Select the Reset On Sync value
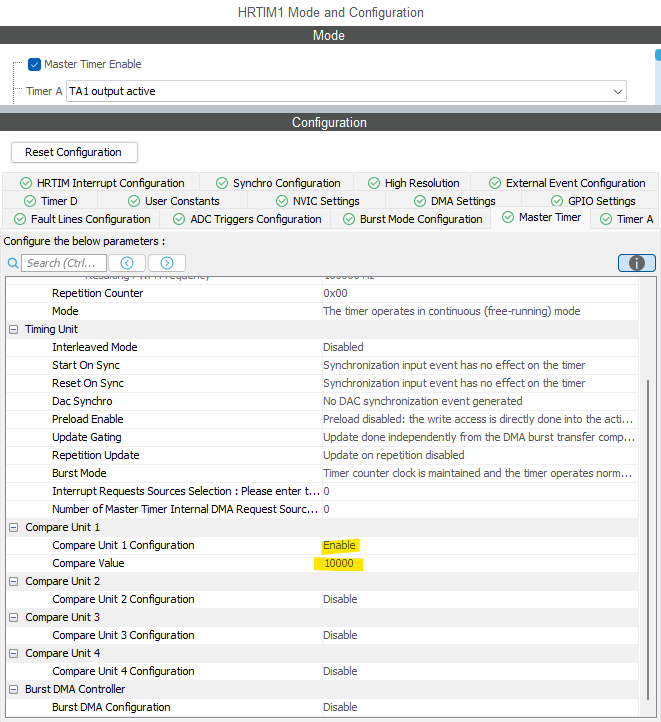Viewport: 661px width, 722px height. [454, 383]
